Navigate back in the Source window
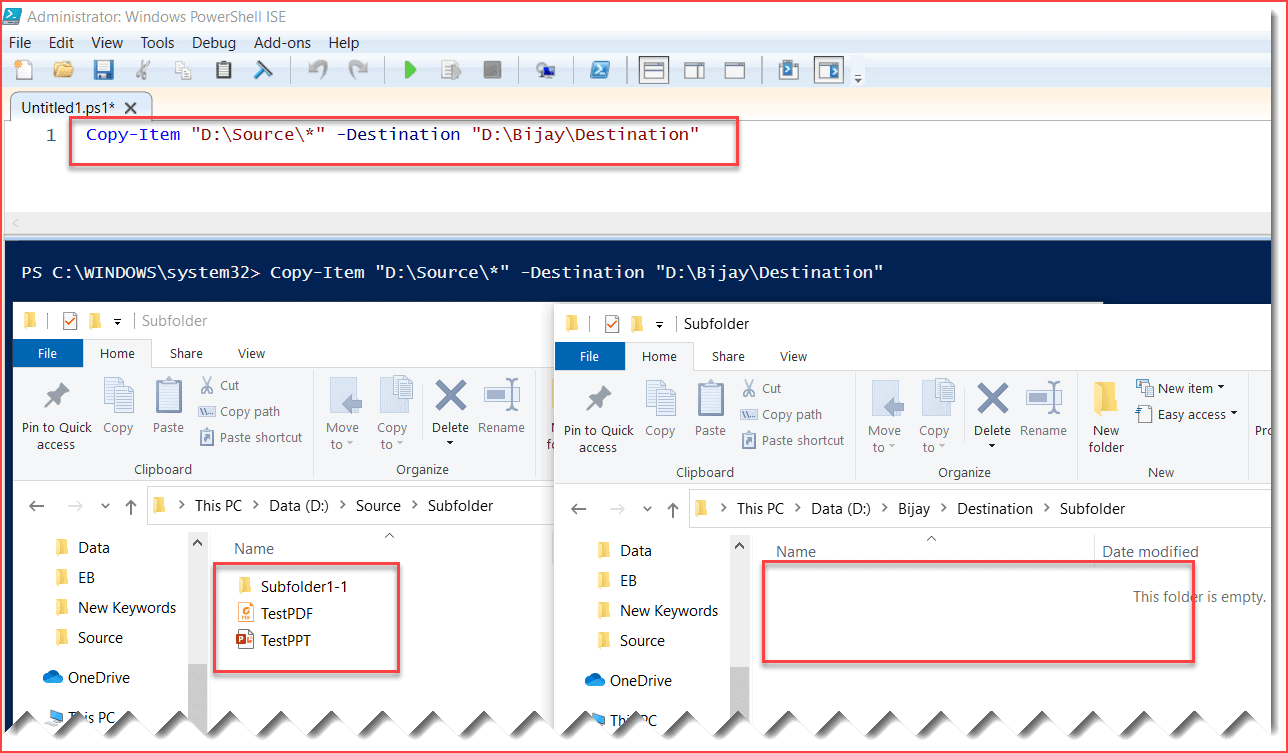Screen dimensions: 1288x753 [36, 506]
